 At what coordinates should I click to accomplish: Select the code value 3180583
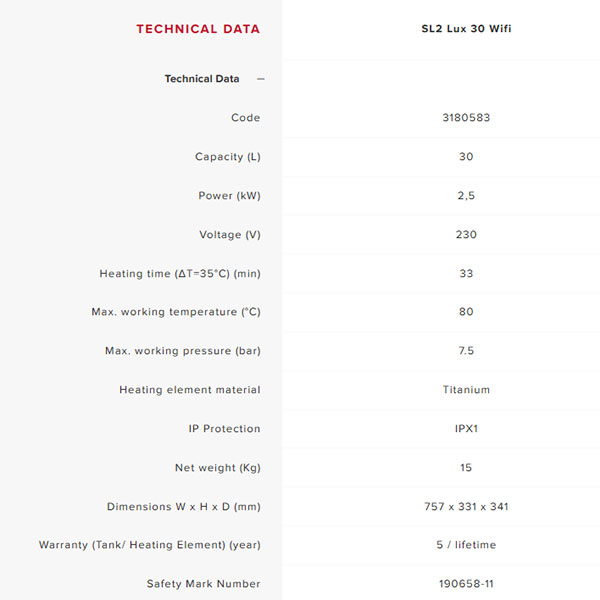(466, 118)
